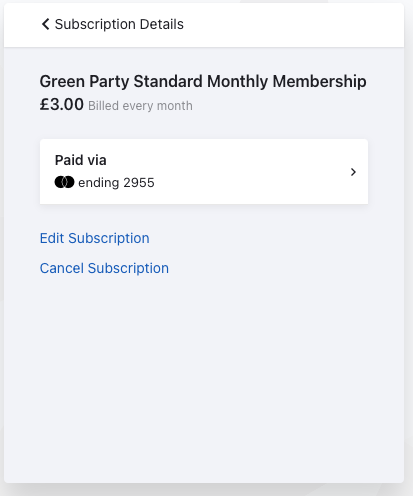This screenshot has width=413, height=496.
Task: Open payment method via right chevron
Action: tap(353, 172)
